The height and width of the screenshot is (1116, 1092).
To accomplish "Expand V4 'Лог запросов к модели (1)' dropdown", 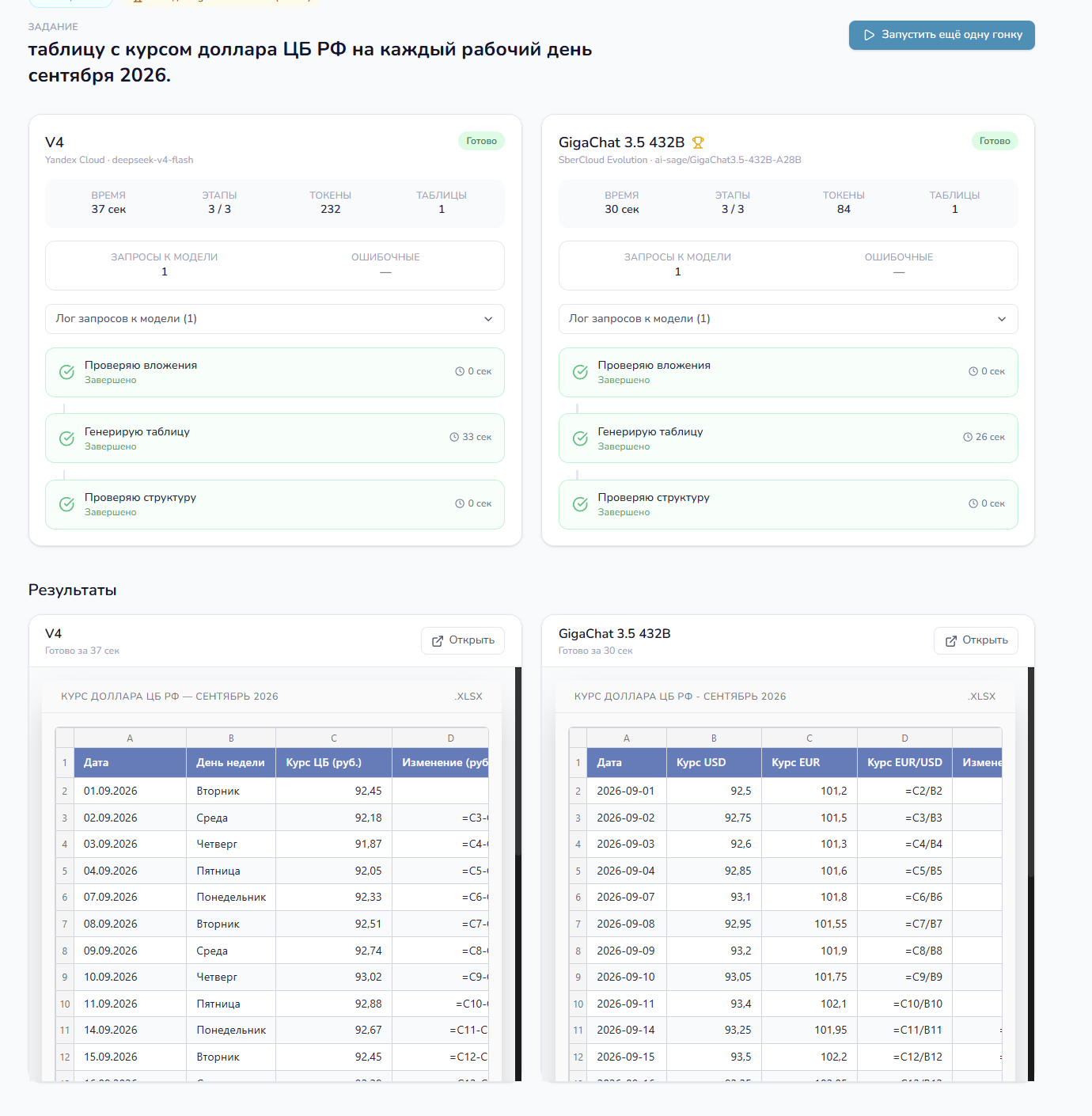I will (275, 319).
